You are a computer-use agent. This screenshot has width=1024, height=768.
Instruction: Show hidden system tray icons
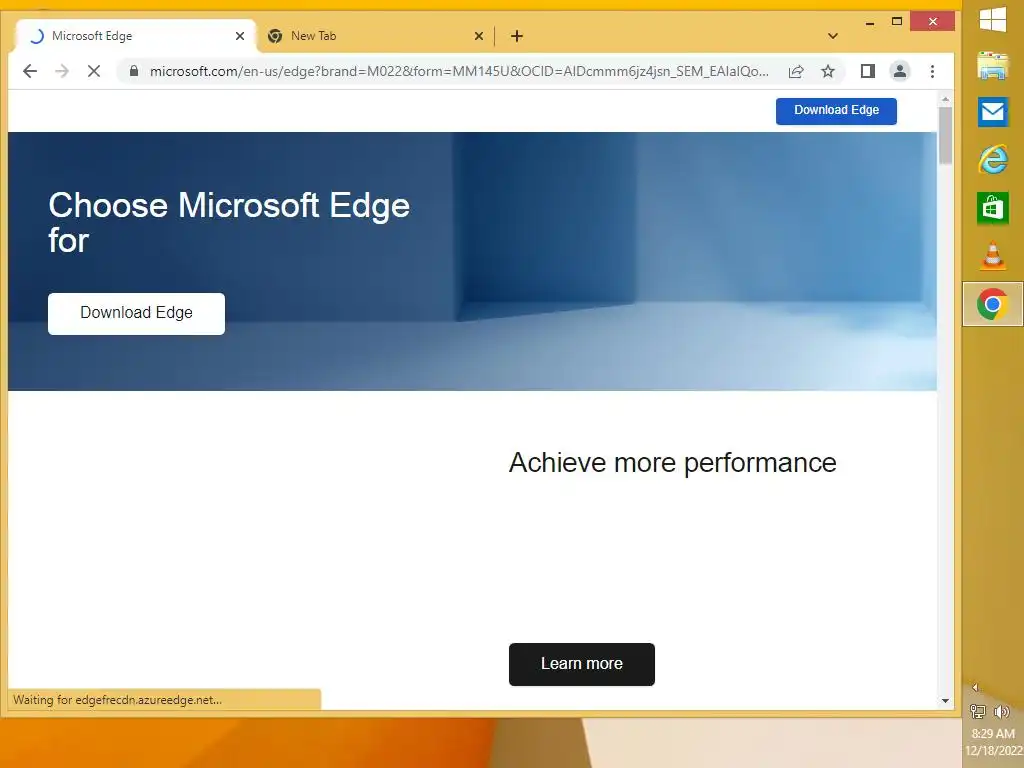pyautogui.click(x=975, y=687)
